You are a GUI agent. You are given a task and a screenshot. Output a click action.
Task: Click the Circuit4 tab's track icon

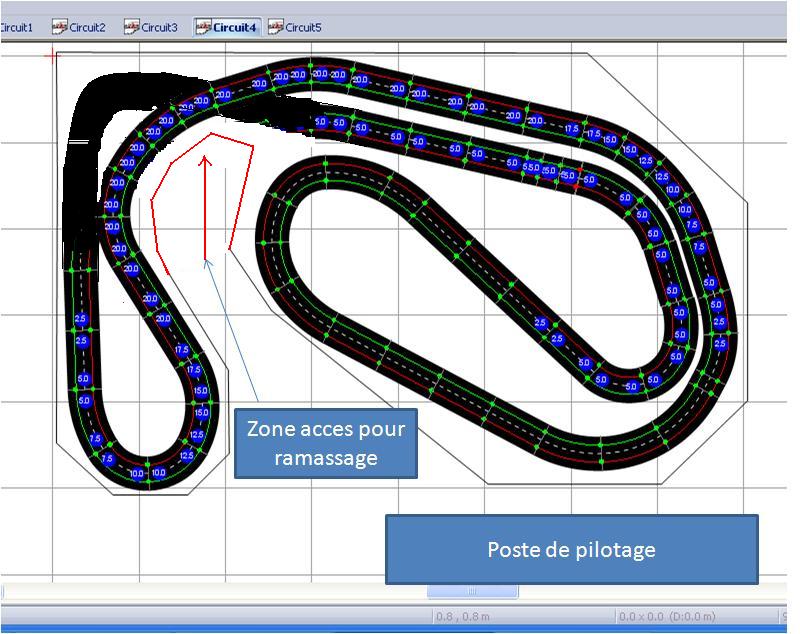pos(203,27)
